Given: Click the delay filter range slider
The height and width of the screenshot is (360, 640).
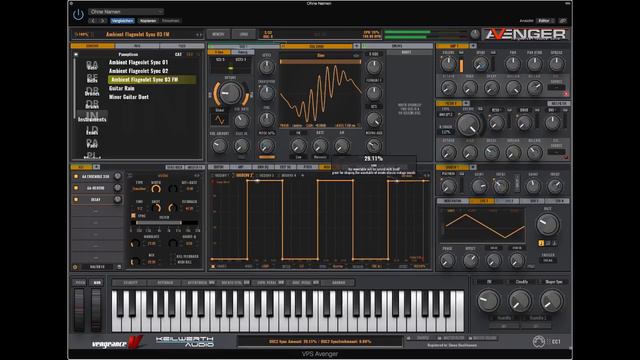Looking at the screenshot, I should tap(164, 223).
